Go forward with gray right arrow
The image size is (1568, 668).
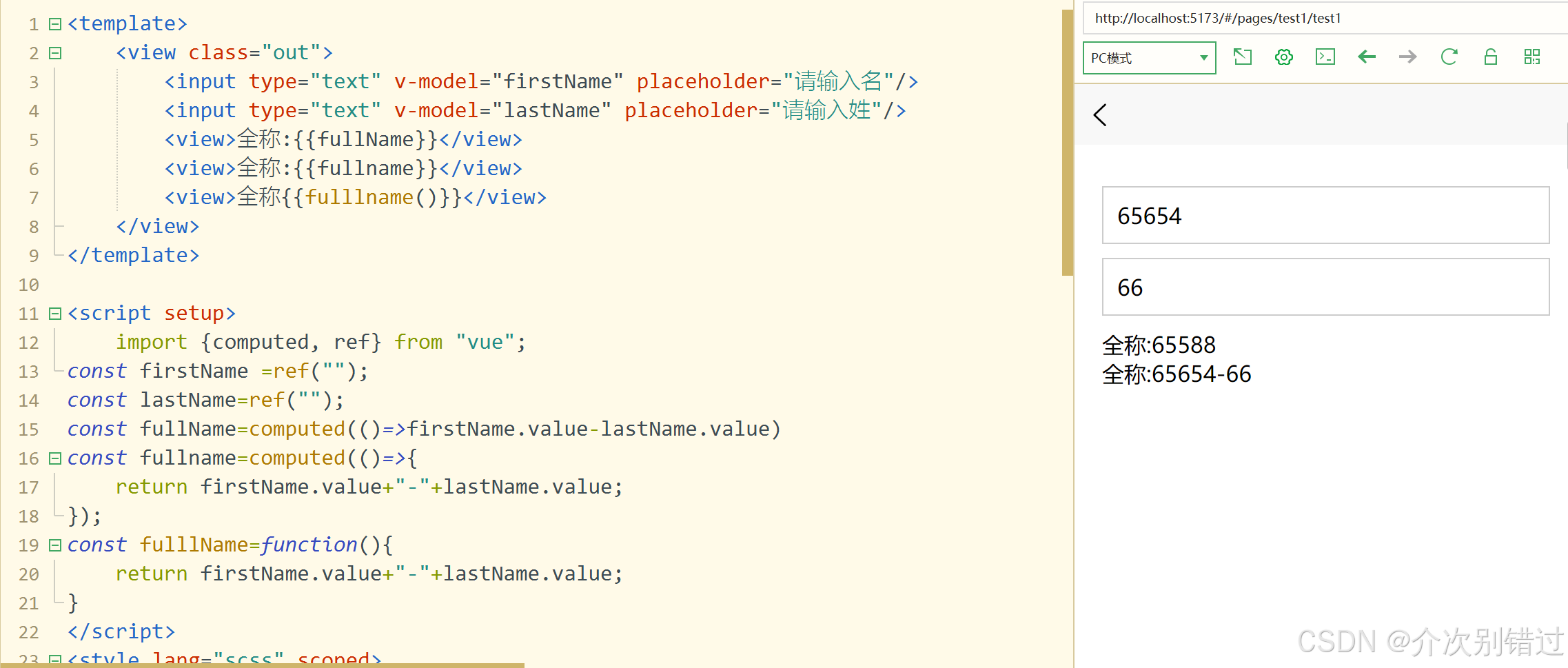[x=1407, y=57]
